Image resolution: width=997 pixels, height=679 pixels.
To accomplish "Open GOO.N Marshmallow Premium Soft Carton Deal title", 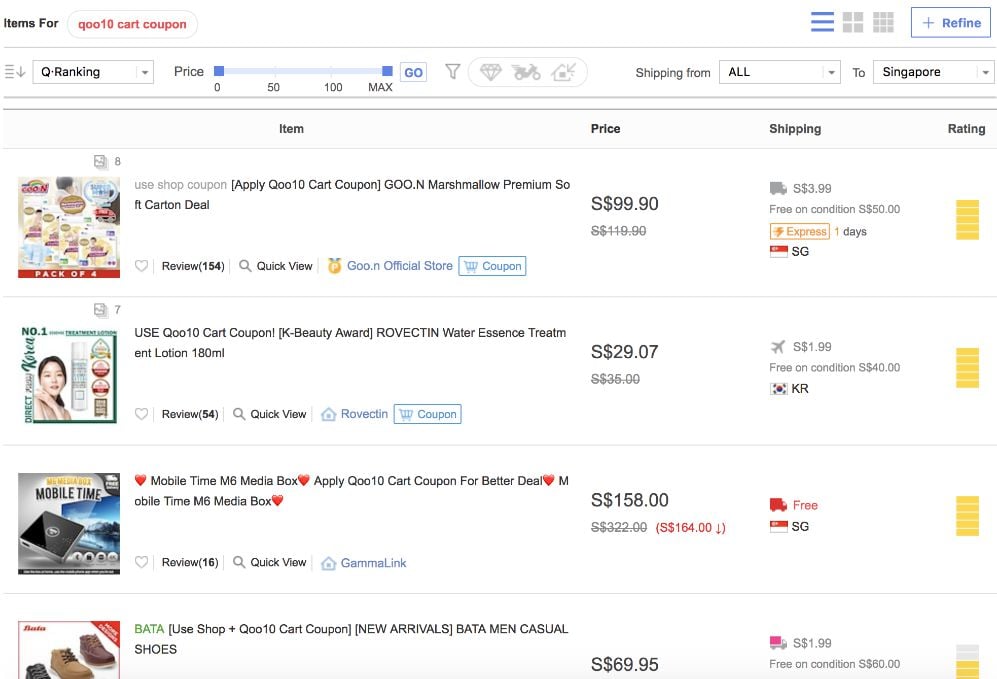I will tap(352, 195).
